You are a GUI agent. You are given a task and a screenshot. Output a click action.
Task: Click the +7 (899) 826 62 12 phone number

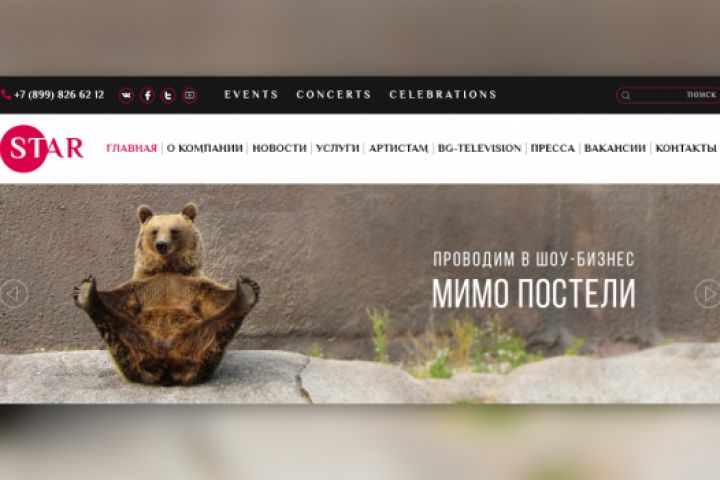click(59, 95)
